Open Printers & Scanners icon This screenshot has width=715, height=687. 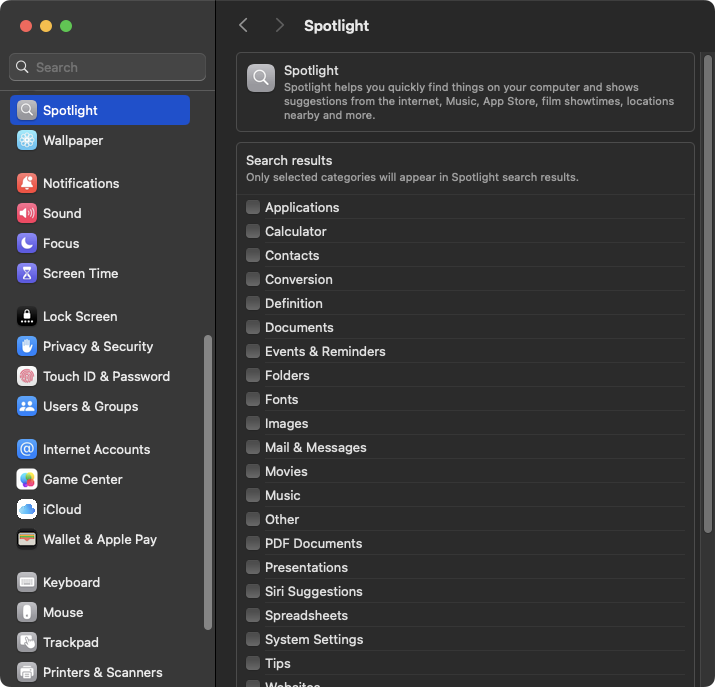point(27,672)
